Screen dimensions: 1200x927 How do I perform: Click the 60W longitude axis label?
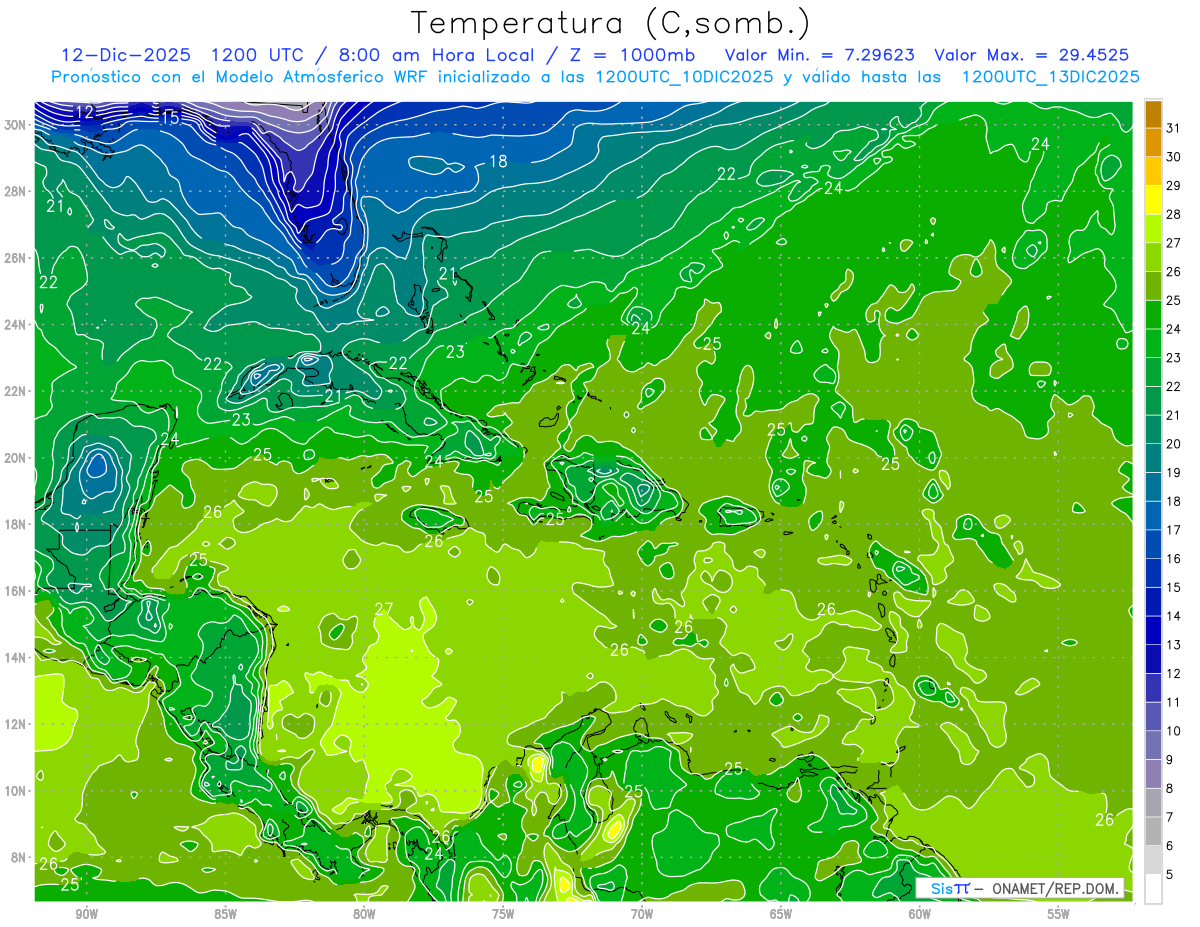pos(920,913)
